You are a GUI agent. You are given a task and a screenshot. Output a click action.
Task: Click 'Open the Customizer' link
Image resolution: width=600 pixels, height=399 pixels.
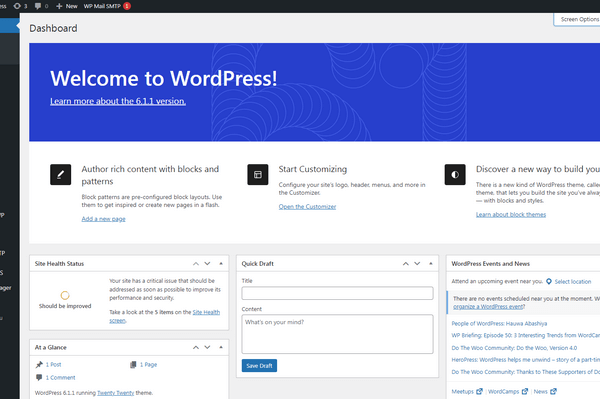coord(307,207)
